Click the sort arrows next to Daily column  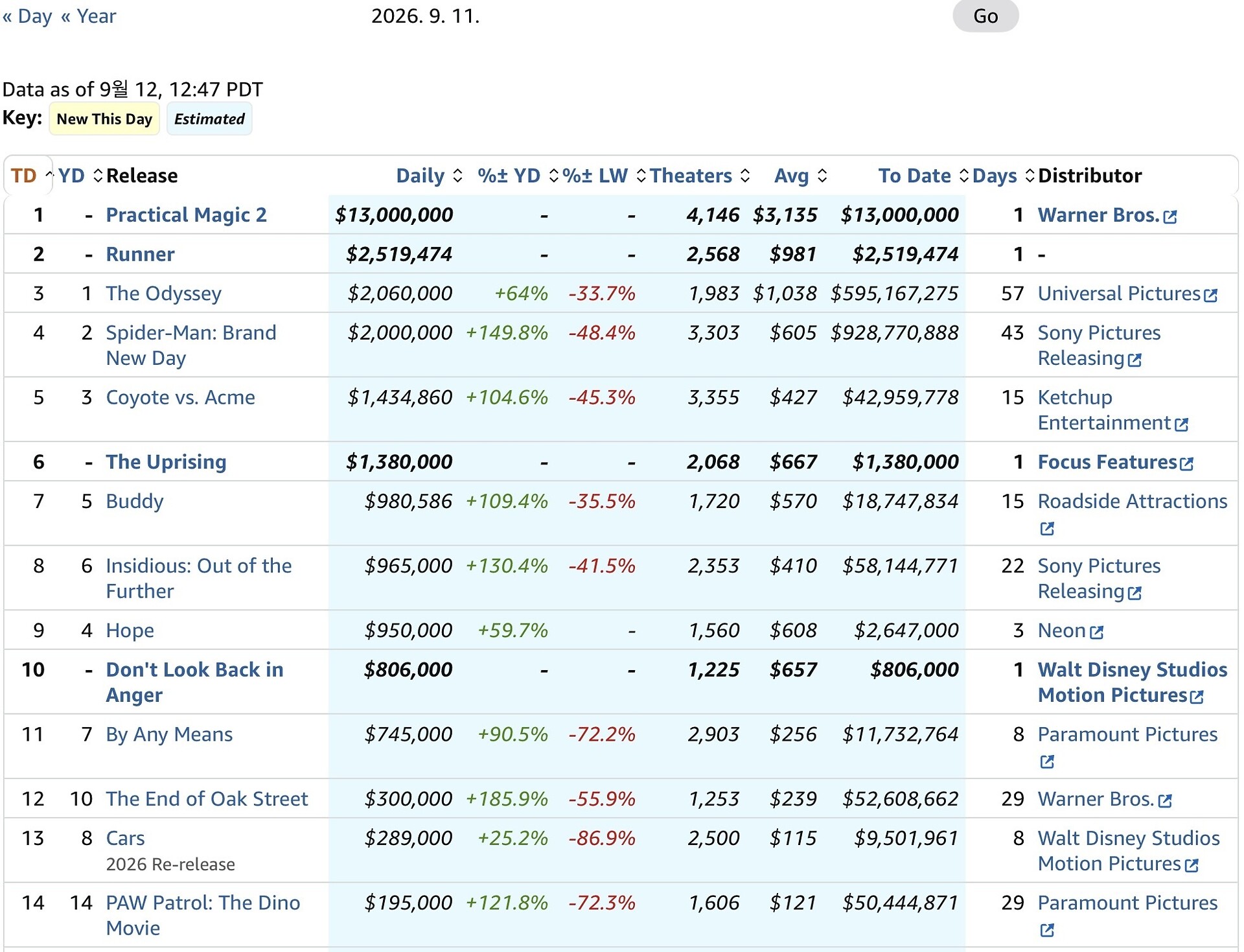pyautogui.click(x=457, y=176)
